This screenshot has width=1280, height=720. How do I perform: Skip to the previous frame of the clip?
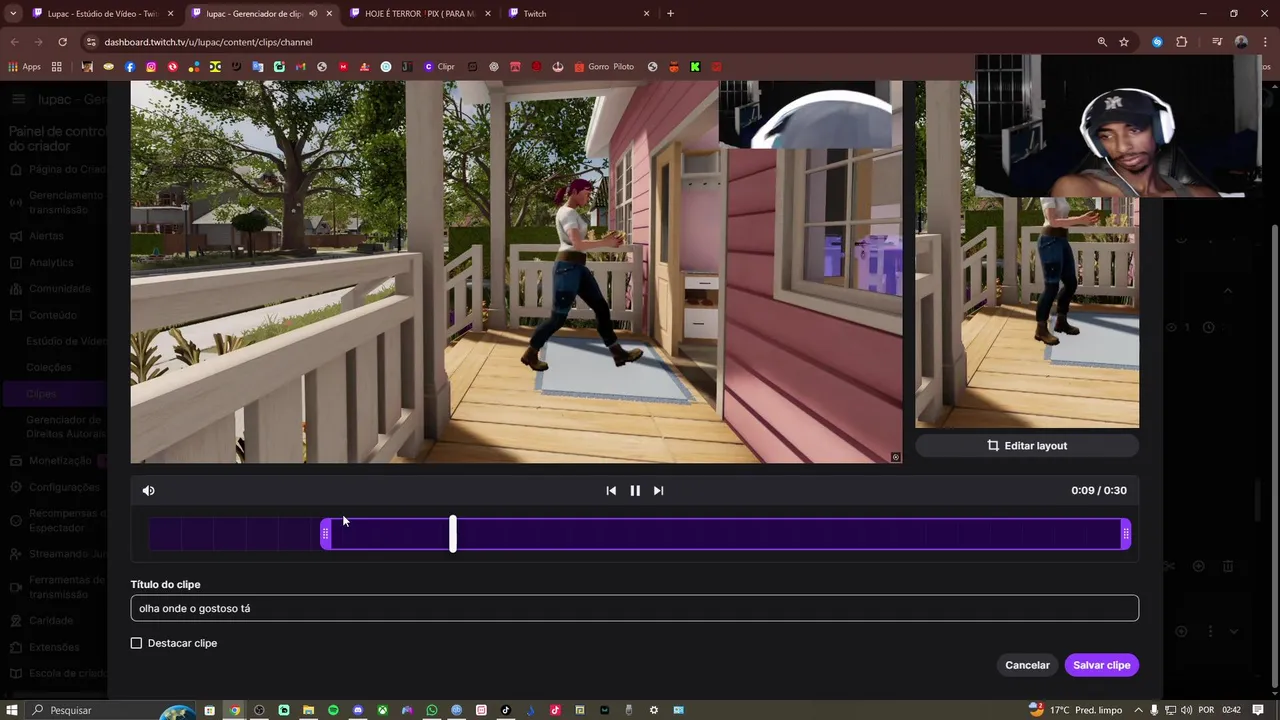click(611, 490)
